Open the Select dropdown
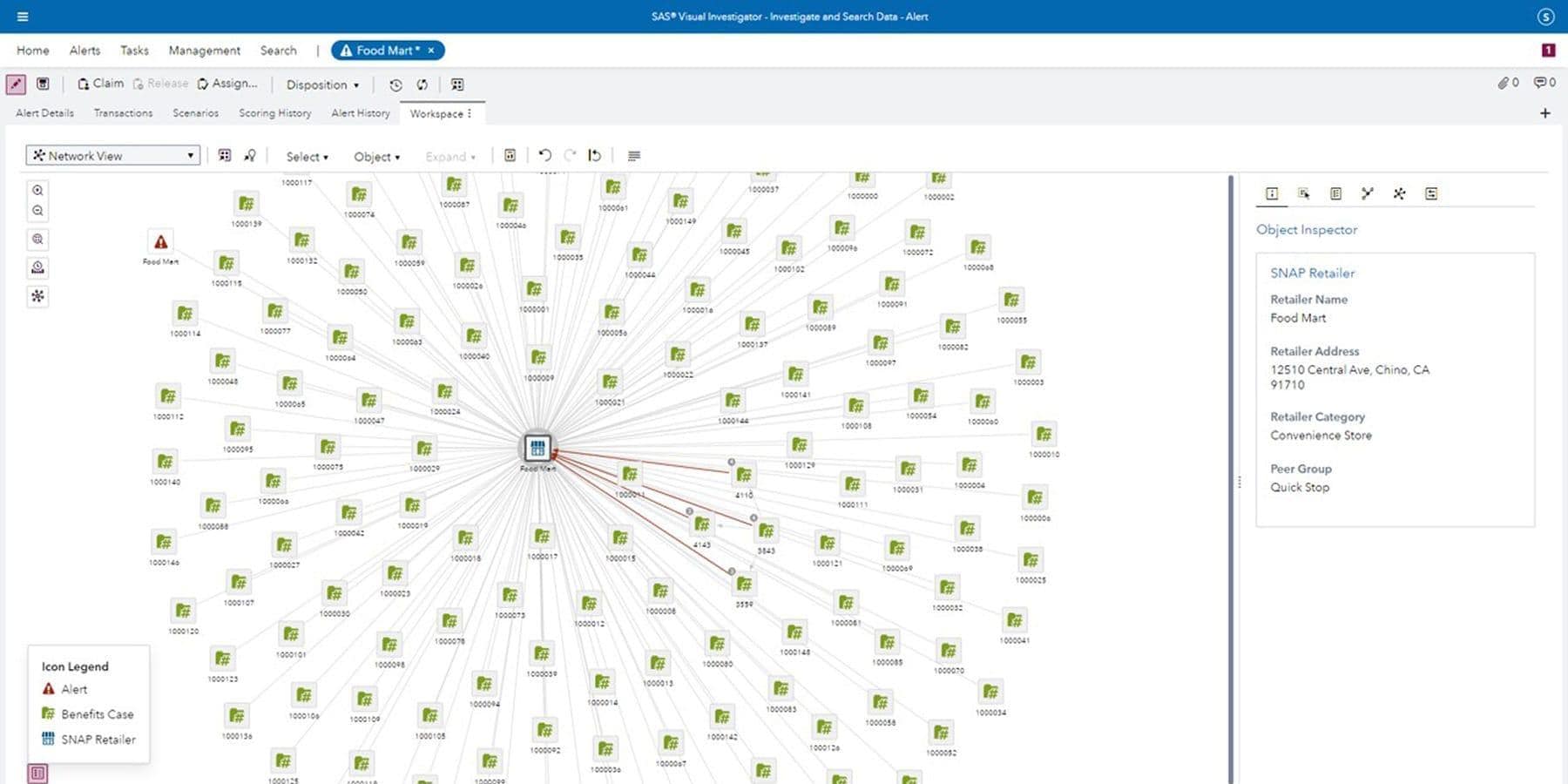This screenshot has height=784, width=1568. click(x=307, y=157)
